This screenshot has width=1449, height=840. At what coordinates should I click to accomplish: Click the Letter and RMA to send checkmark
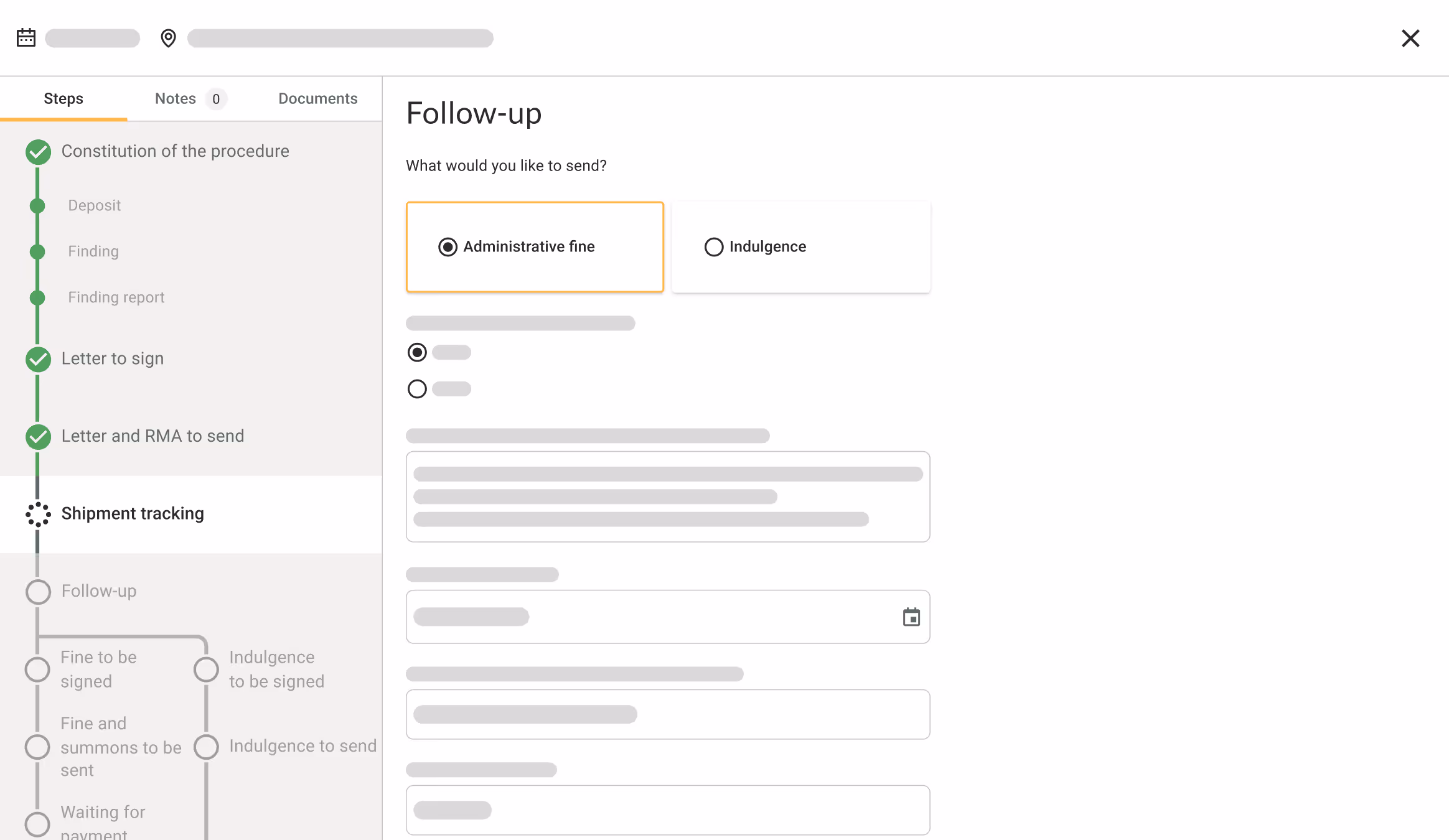point(38,437)
